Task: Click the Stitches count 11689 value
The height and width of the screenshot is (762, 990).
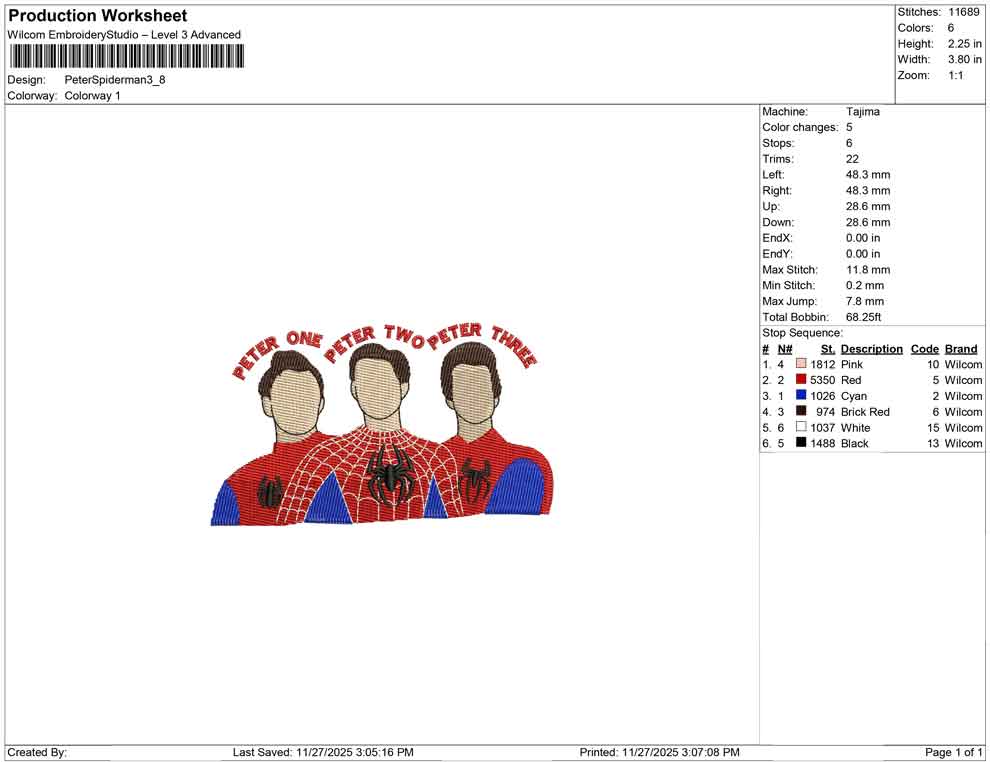Action: [x=963, y=12]
